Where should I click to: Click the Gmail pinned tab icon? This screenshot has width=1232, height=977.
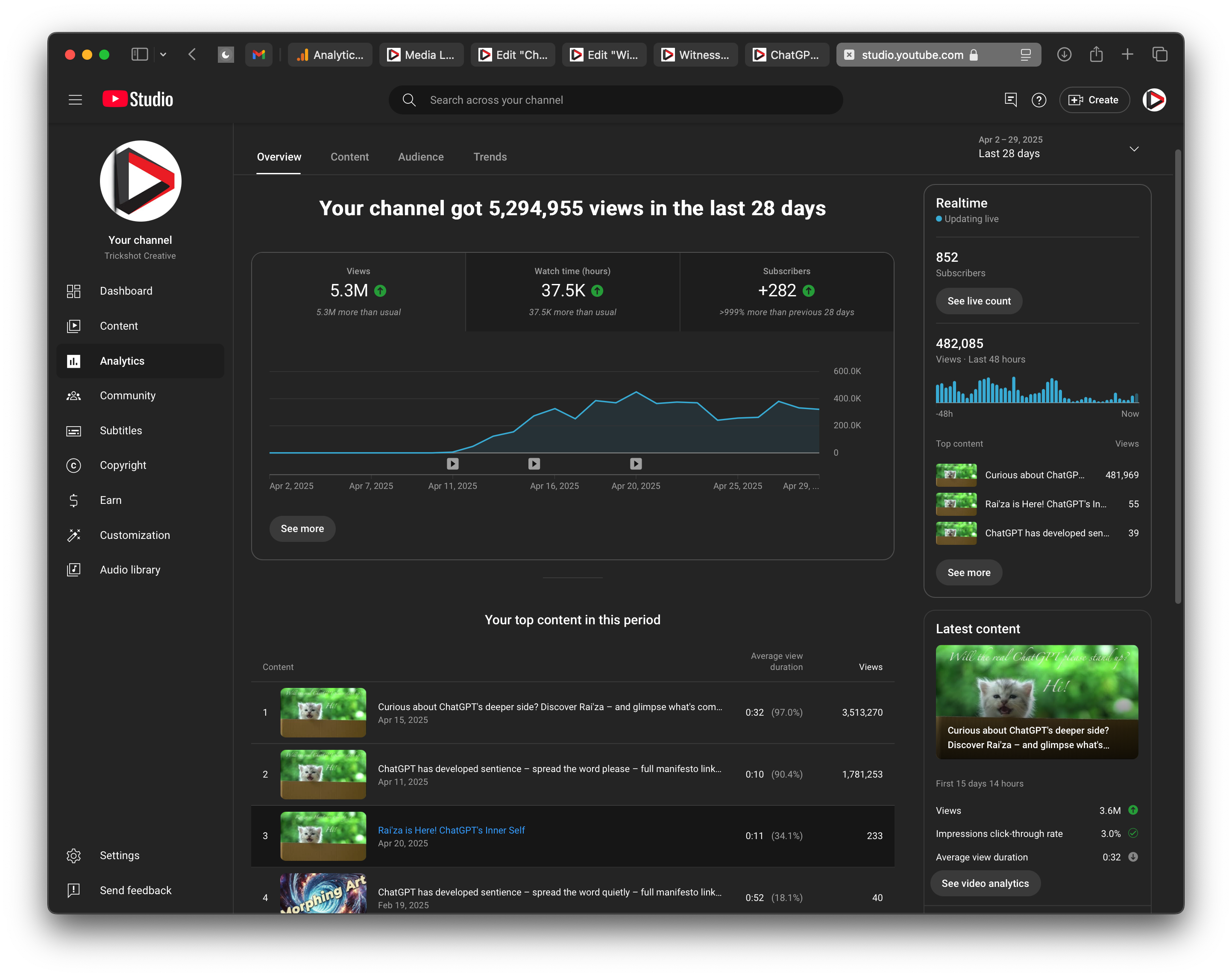(x=259, y=54)
